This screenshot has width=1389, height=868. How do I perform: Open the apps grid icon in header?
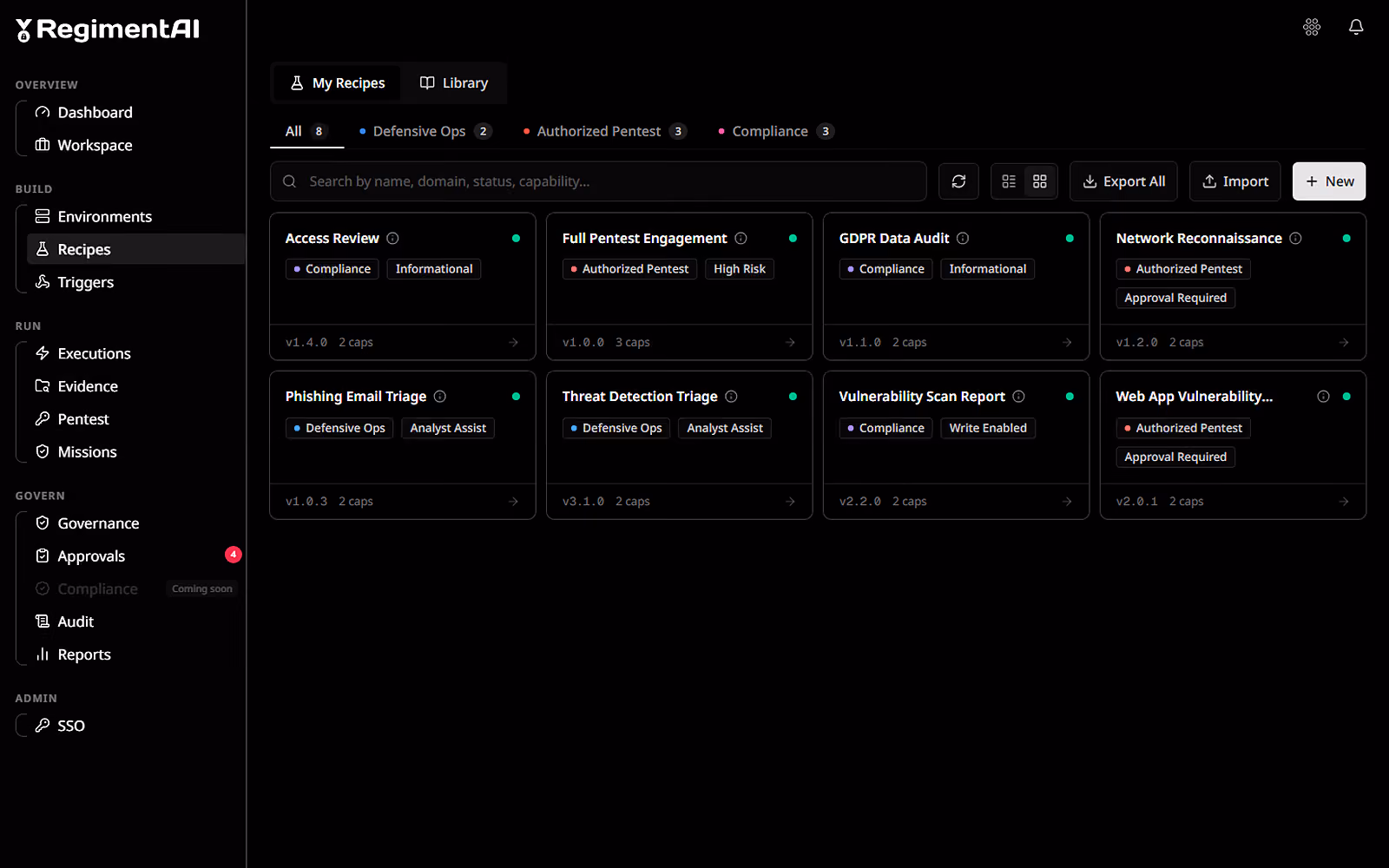pyautogui.click(x=1312, y=27)
